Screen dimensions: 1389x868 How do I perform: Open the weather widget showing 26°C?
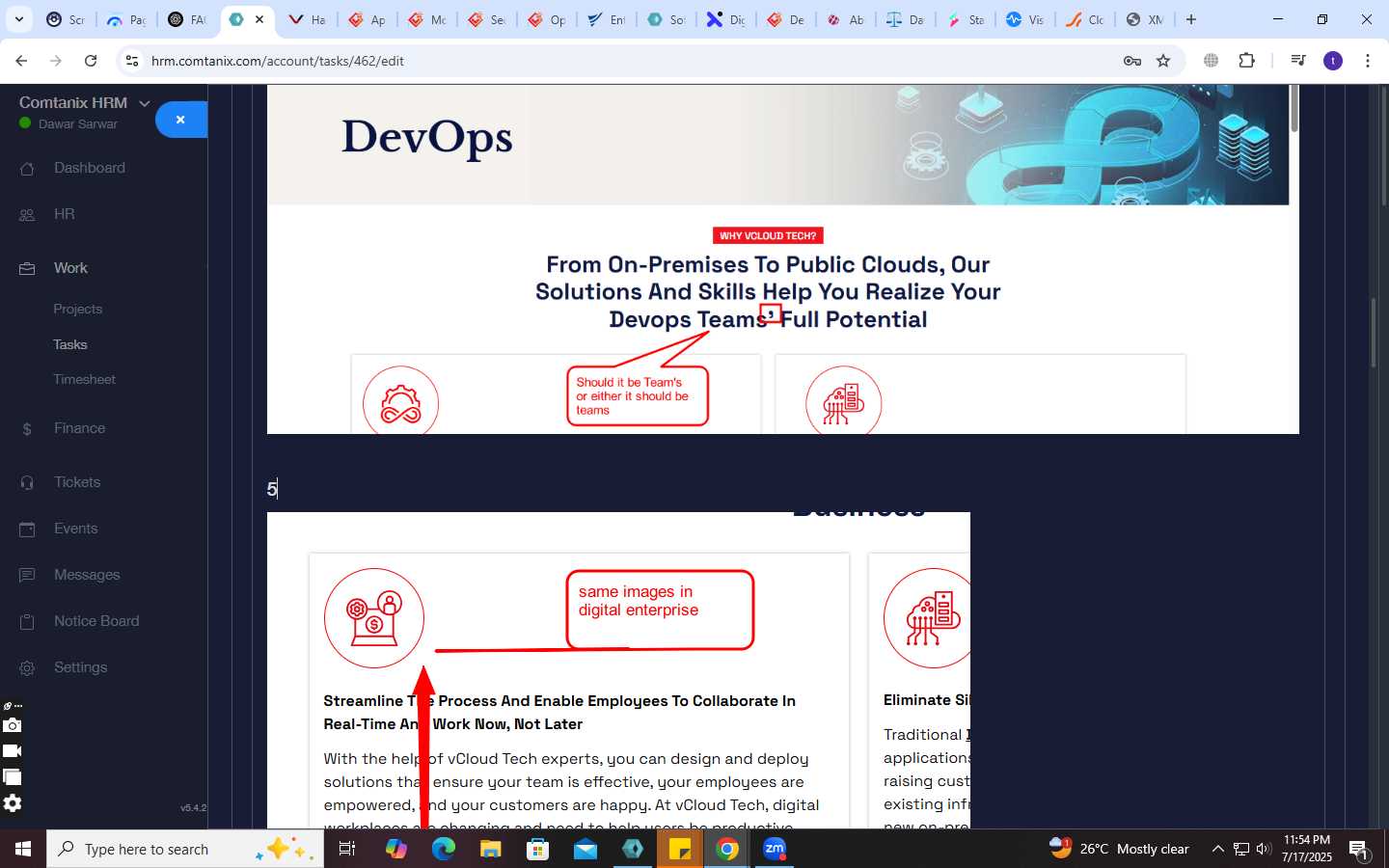pyautogui.click(x=1120, y=849)
